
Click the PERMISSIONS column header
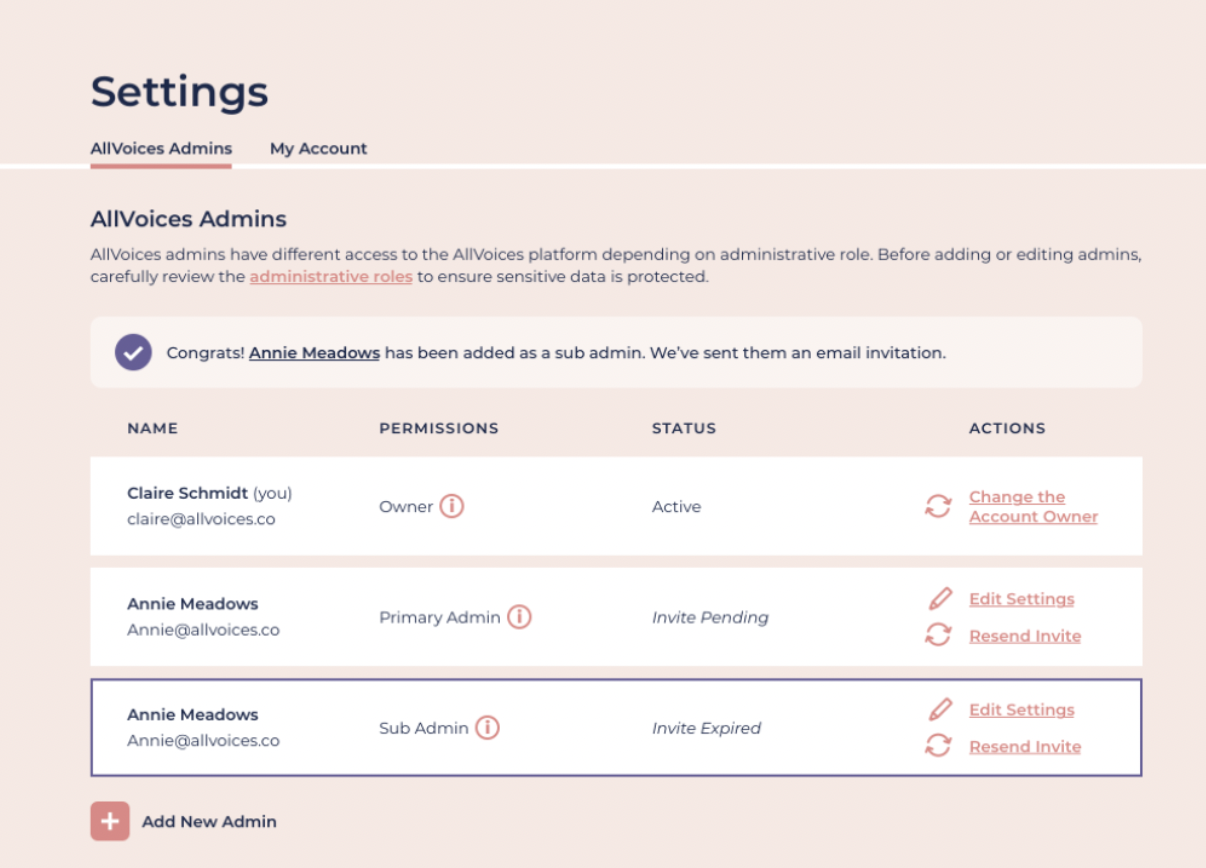tap(439, 428)
